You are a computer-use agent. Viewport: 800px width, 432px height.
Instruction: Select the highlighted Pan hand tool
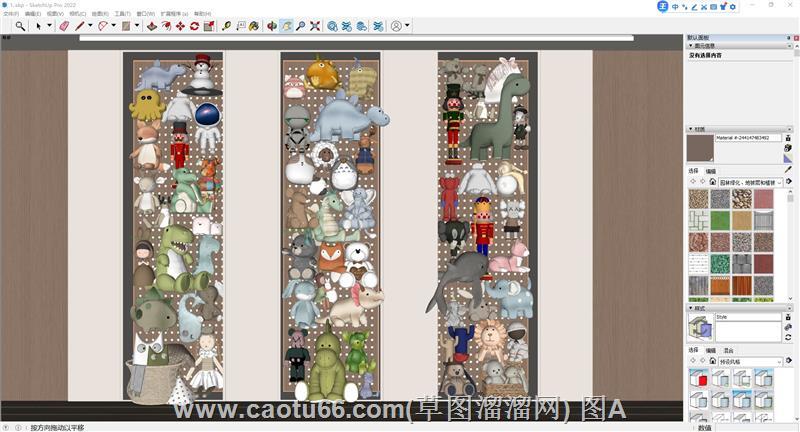tap(286, 26)
